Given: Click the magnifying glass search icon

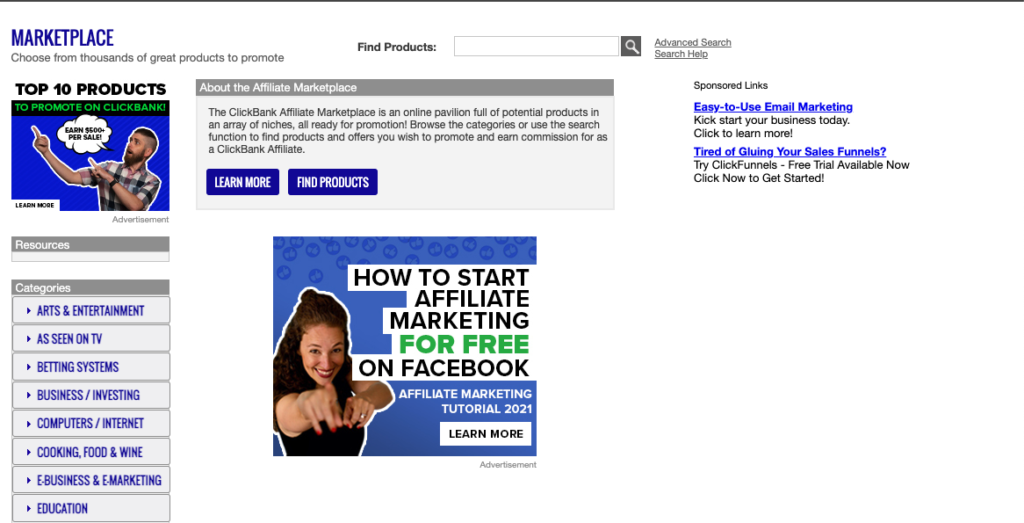Looking at the screenshot, I should click(x=631, y=46).
